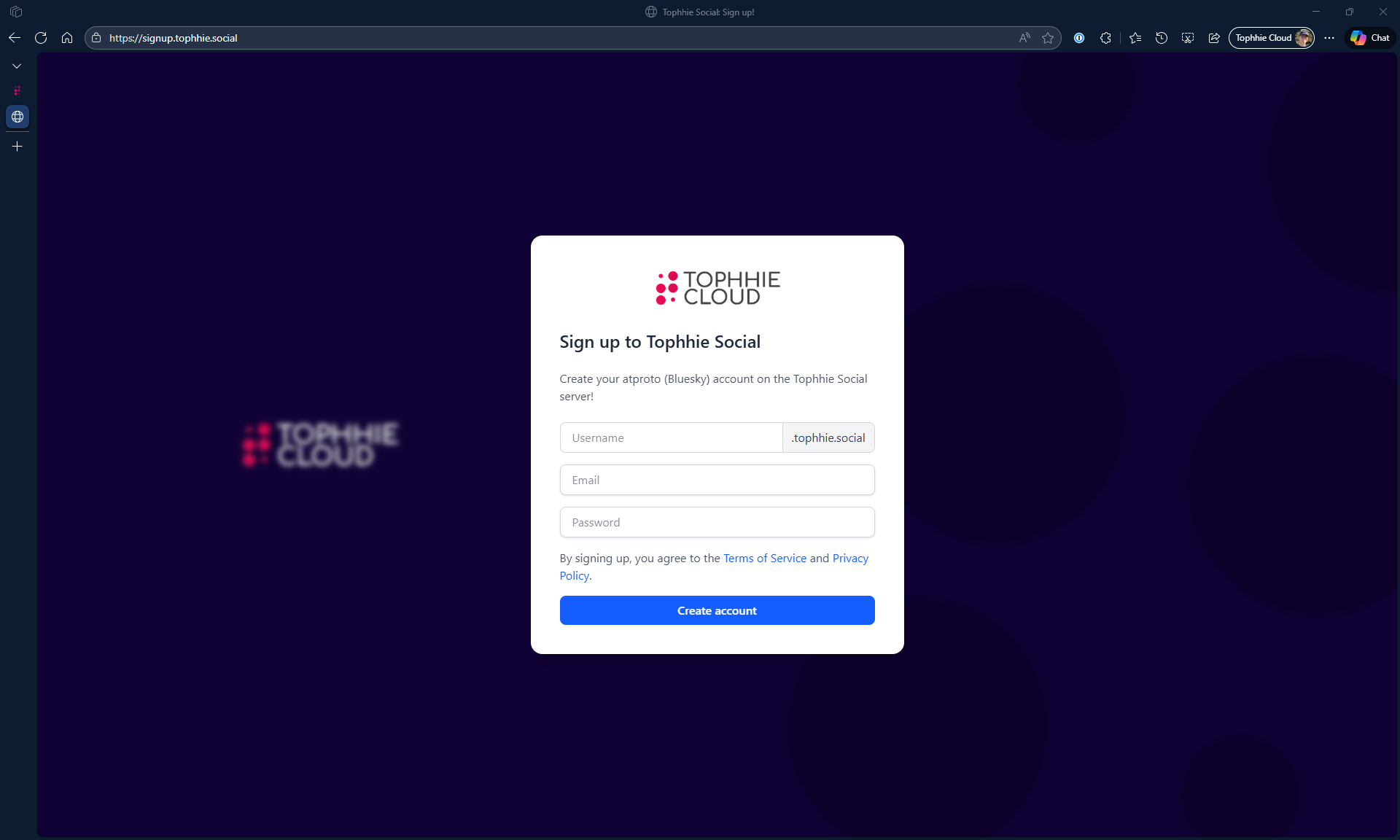This screenshot has width=1400, height=840.
Task: Reload the page
Action: pos(41,38)
